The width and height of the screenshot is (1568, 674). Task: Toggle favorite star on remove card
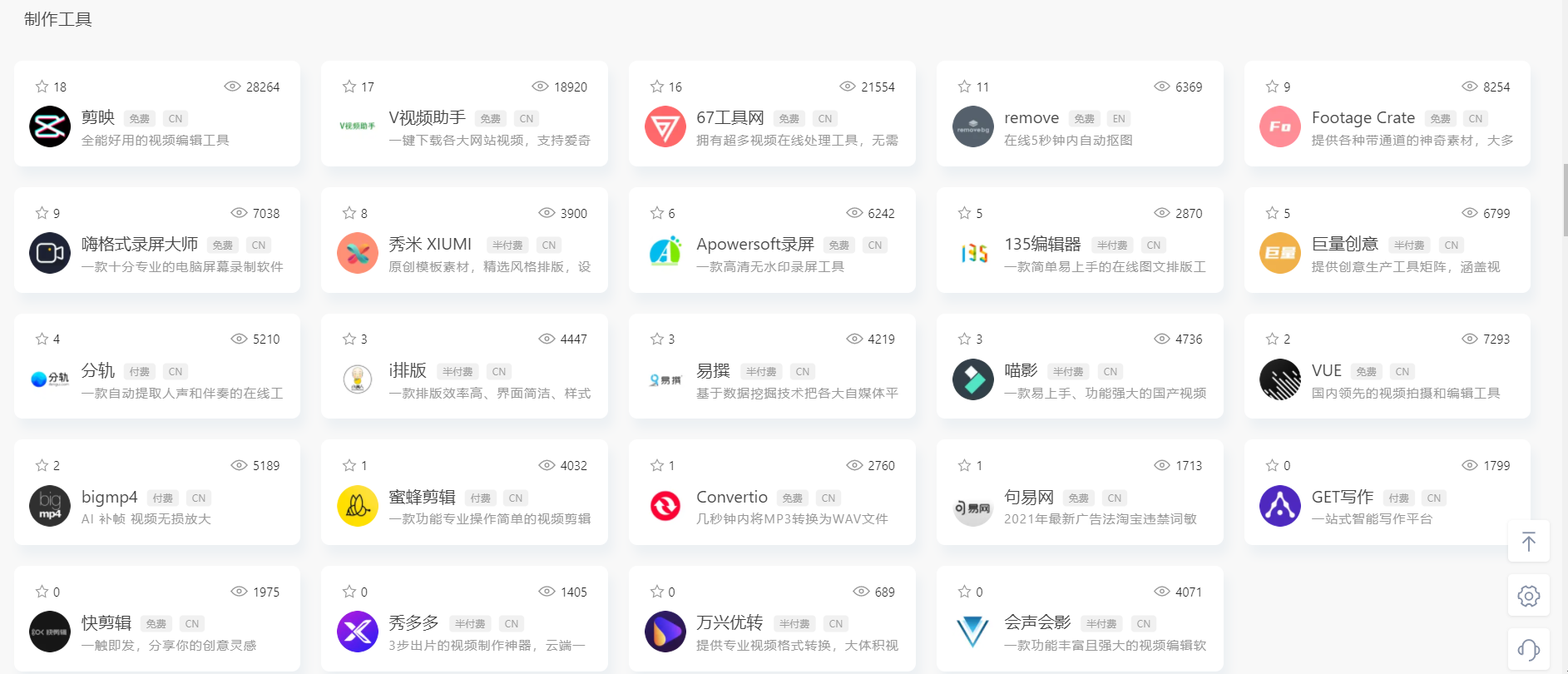965,86
